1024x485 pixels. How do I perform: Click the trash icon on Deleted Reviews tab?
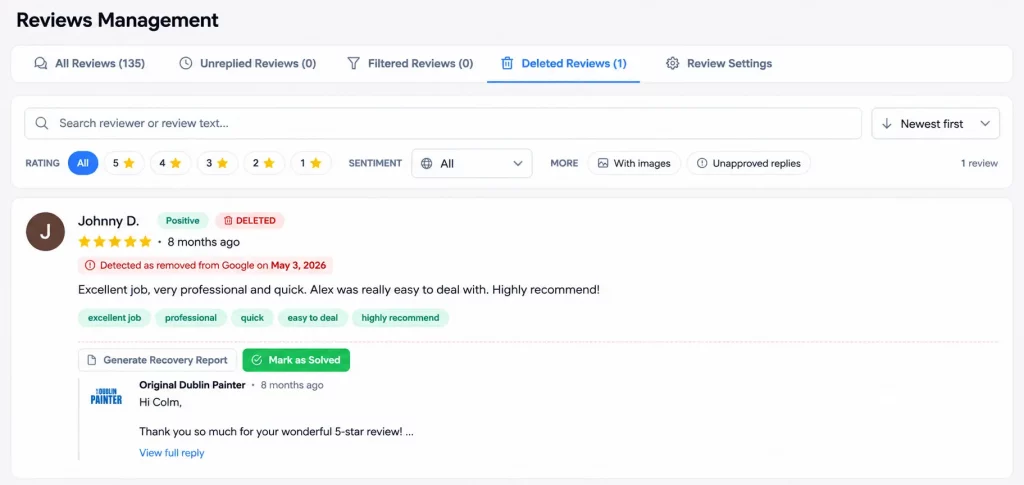tap(507, 63)
